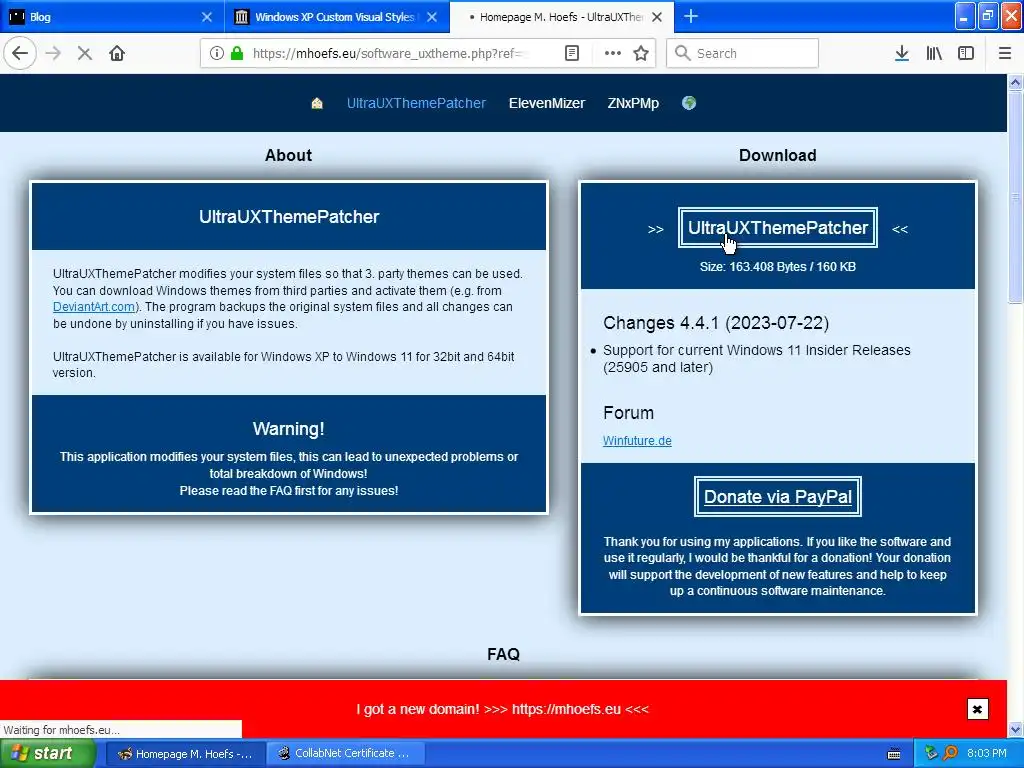Switch to the Blog tab

[112, 17]
